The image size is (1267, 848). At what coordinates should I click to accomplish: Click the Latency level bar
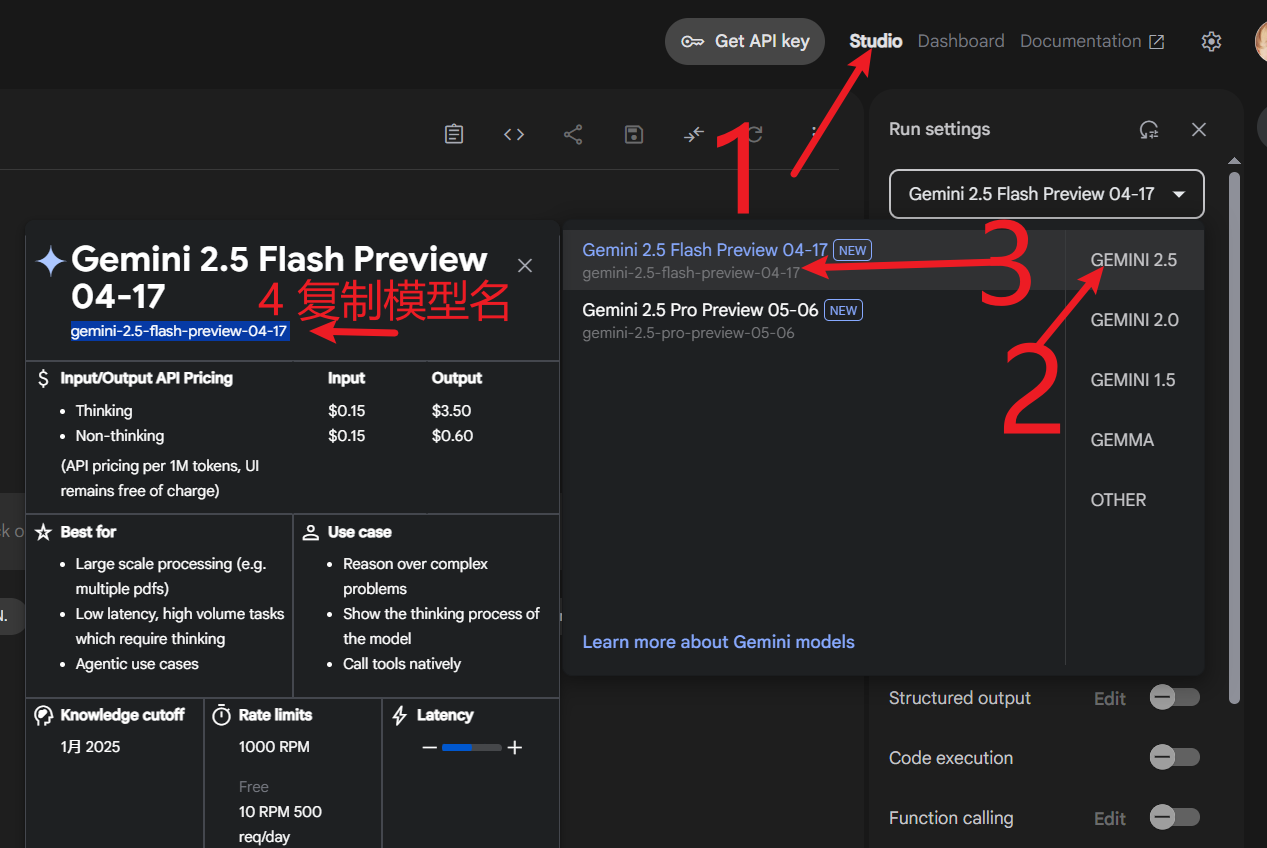[x=472, y=748]
